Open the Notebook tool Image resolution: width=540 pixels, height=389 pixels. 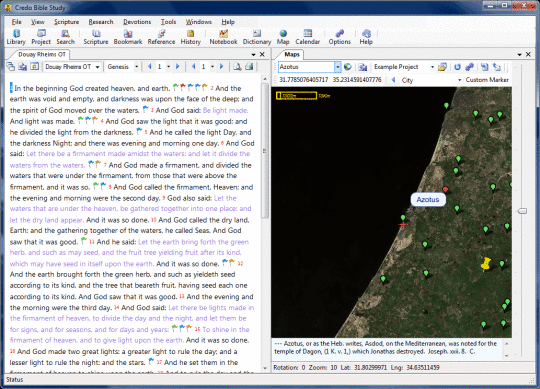pyautogui.click(x=223, y=37)
